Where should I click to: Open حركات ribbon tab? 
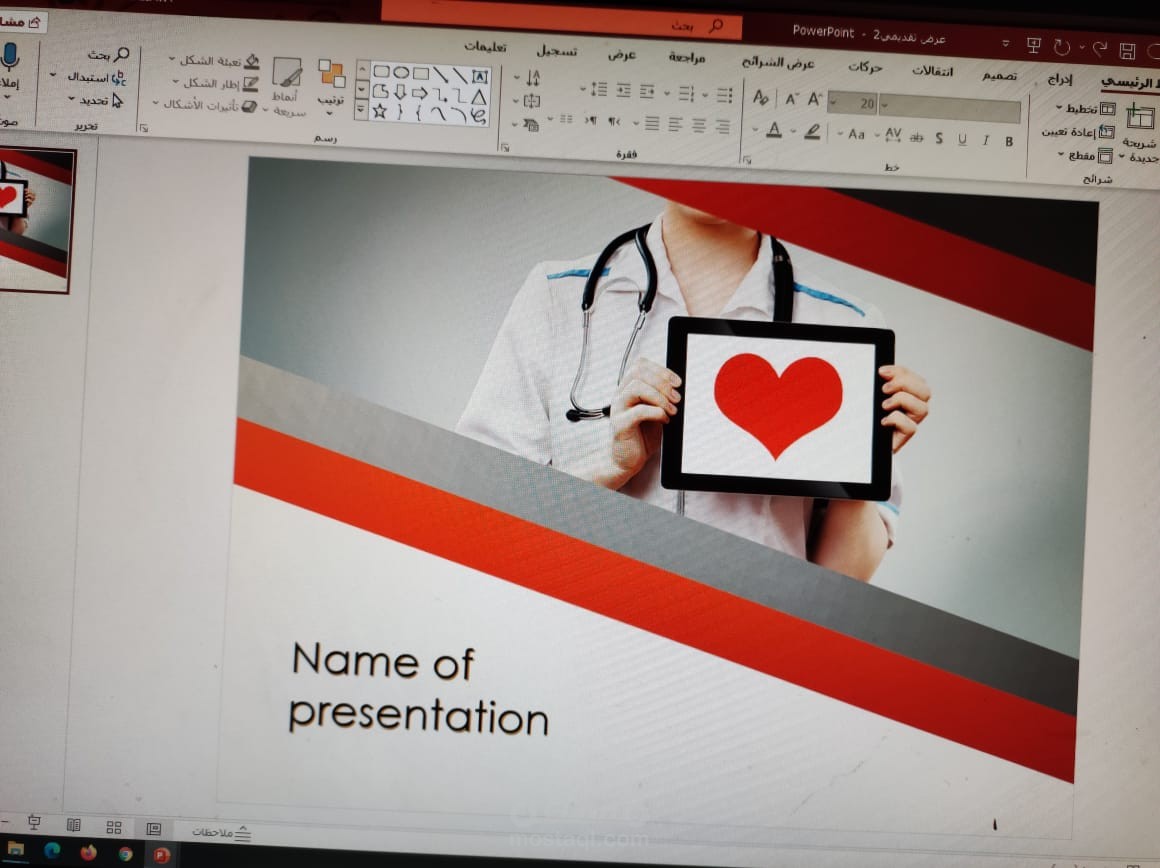point(865,67)
